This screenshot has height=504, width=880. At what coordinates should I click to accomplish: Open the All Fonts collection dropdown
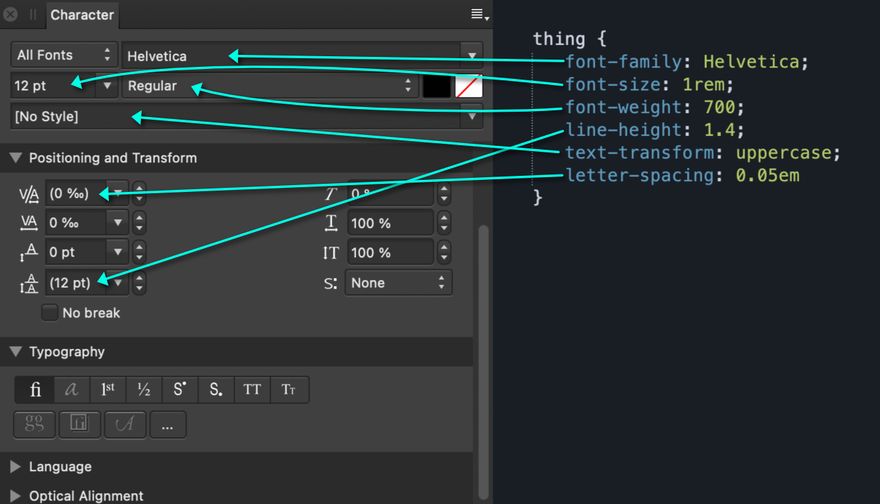(64, 56)
